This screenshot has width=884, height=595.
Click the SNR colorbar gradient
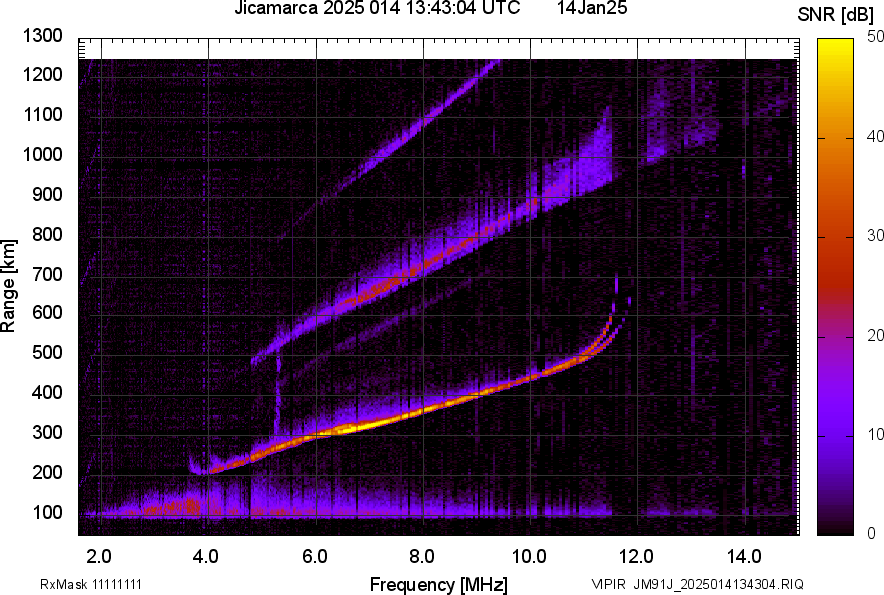[x=836, y=287]
